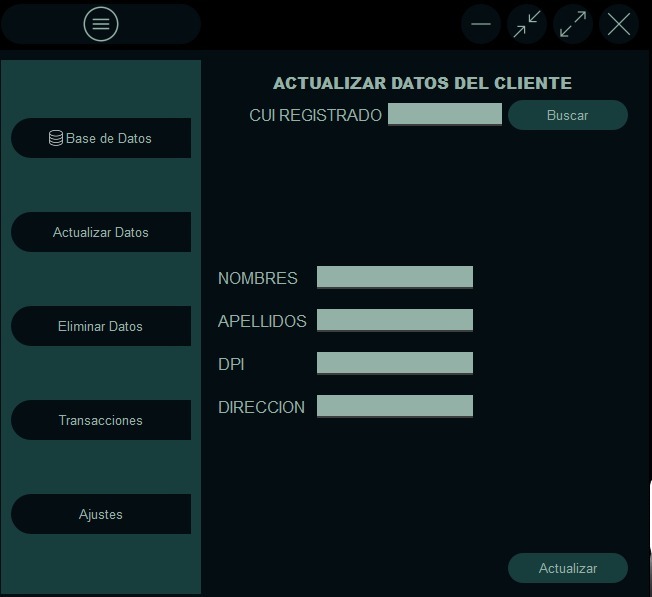Go to Eliminar Datos in sidebar

click(x=101, y=326)
